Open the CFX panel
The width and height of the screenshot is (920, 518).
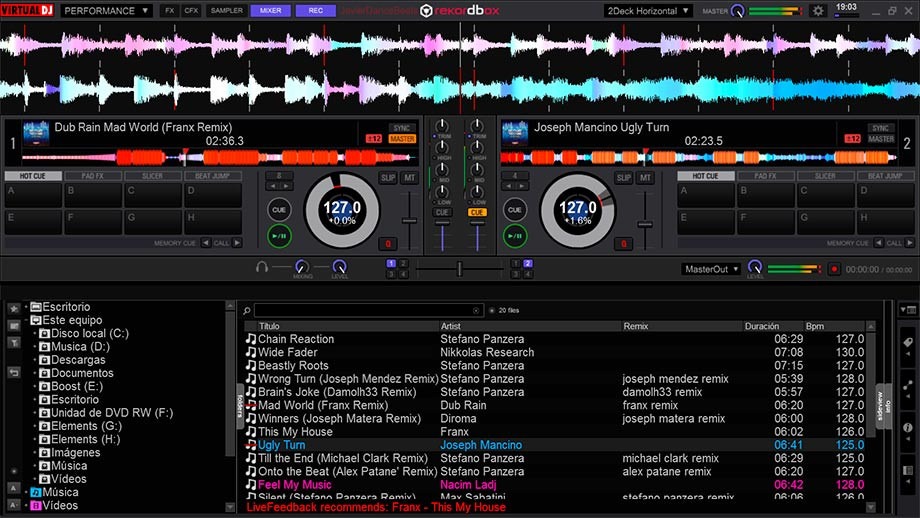191,11
